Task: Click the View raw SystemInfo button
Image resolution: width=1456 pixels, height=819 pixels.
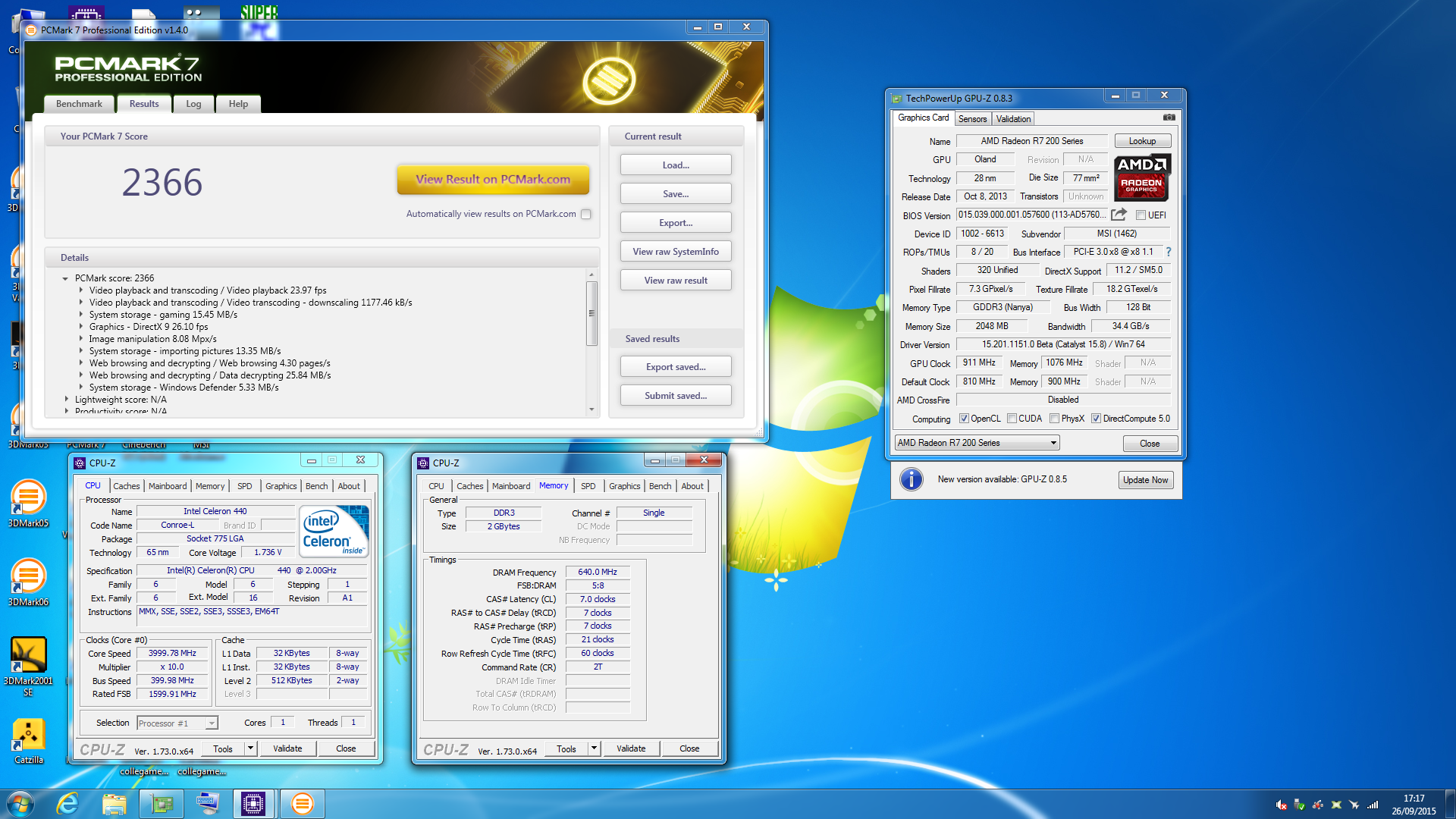Action: pyautogui.click(x=676, y=252)
